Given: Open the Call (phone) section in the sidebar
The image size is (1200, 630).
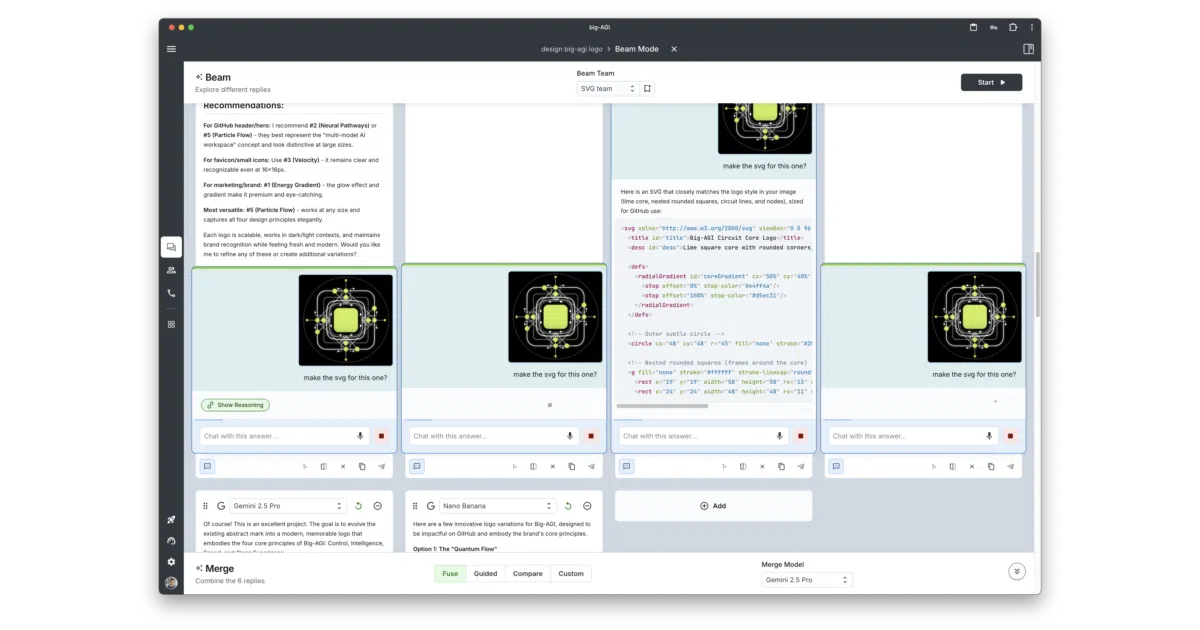Looking at the screenshot, I should coord(171,293).
